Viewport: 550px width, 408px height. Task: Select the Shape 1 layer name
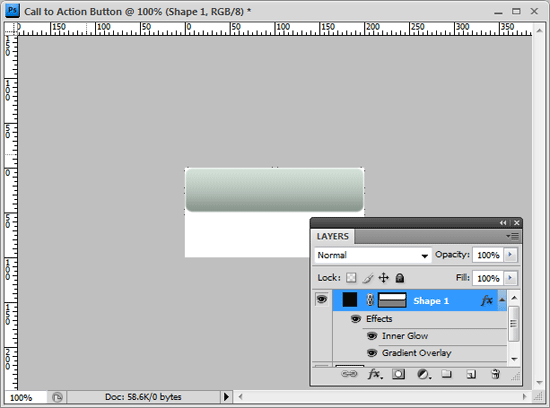(431, 301)
